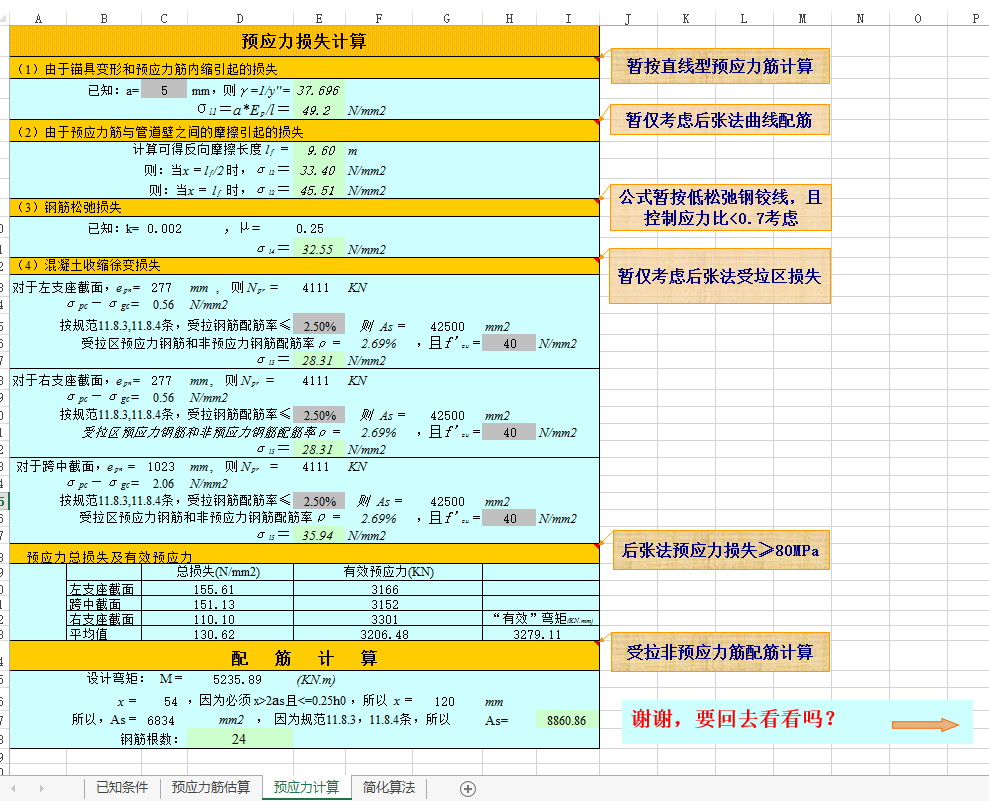Select column N header
This screenshot has width=989, height=801.
tap(860, 18)
